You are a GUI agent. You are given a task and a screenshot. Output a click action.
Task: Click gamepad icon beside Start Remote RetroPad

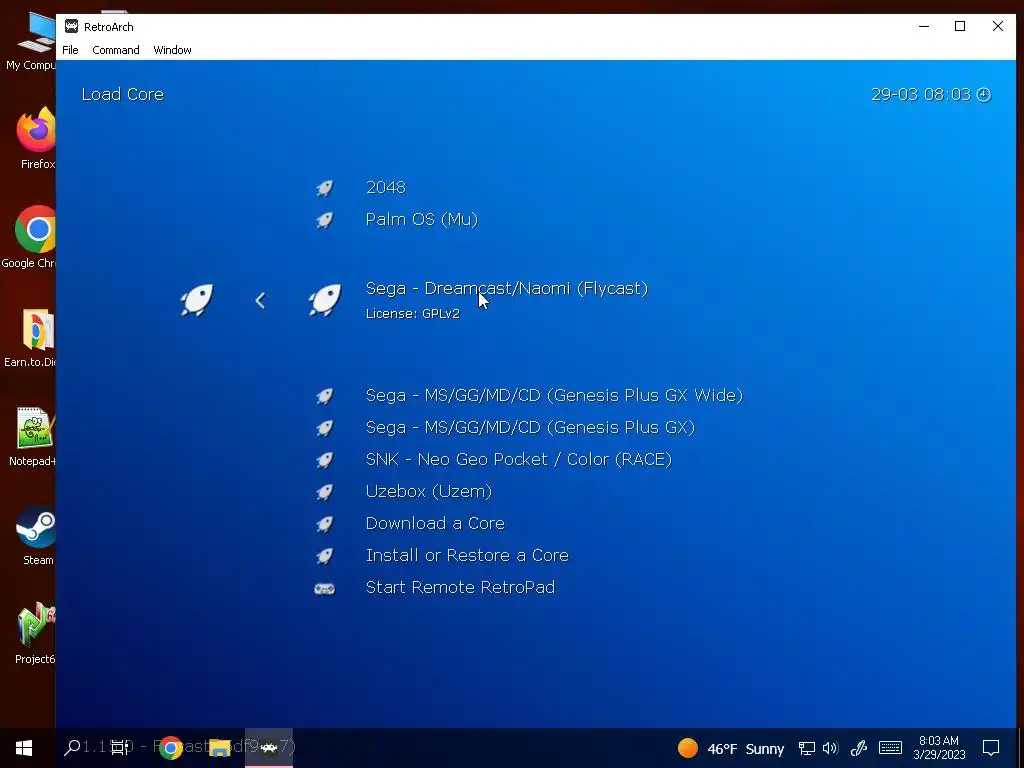coord(325,588)
